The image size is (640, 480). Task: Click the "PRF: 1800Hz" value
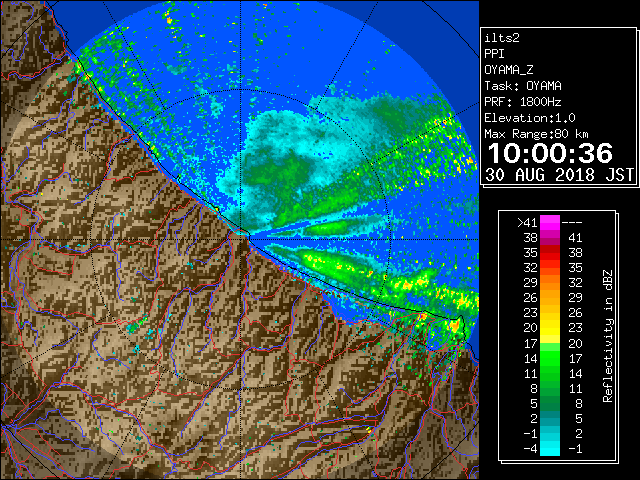click(523, 102)
